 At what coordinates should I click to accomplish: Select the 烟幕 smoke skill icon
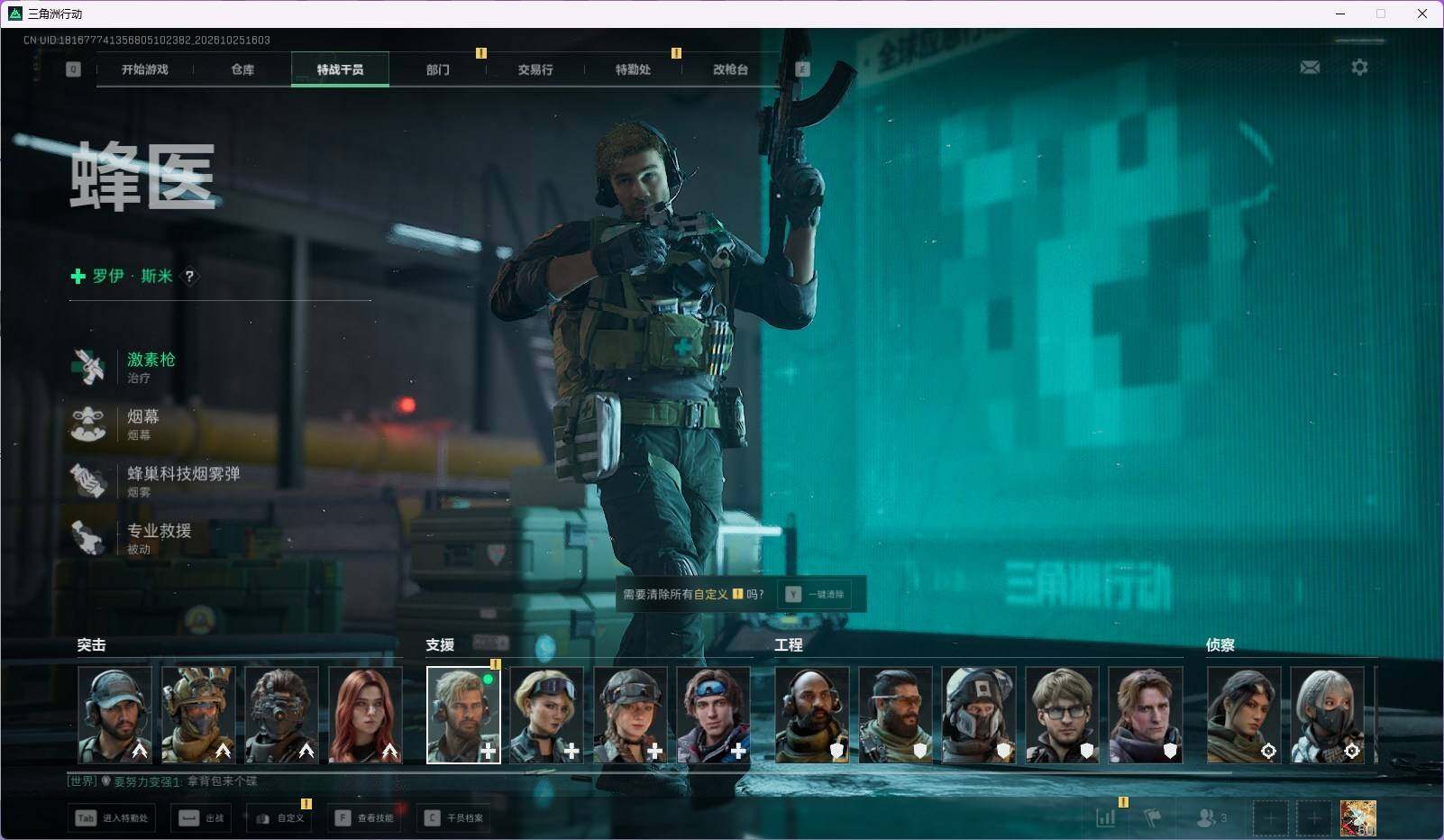click(88, 424)
